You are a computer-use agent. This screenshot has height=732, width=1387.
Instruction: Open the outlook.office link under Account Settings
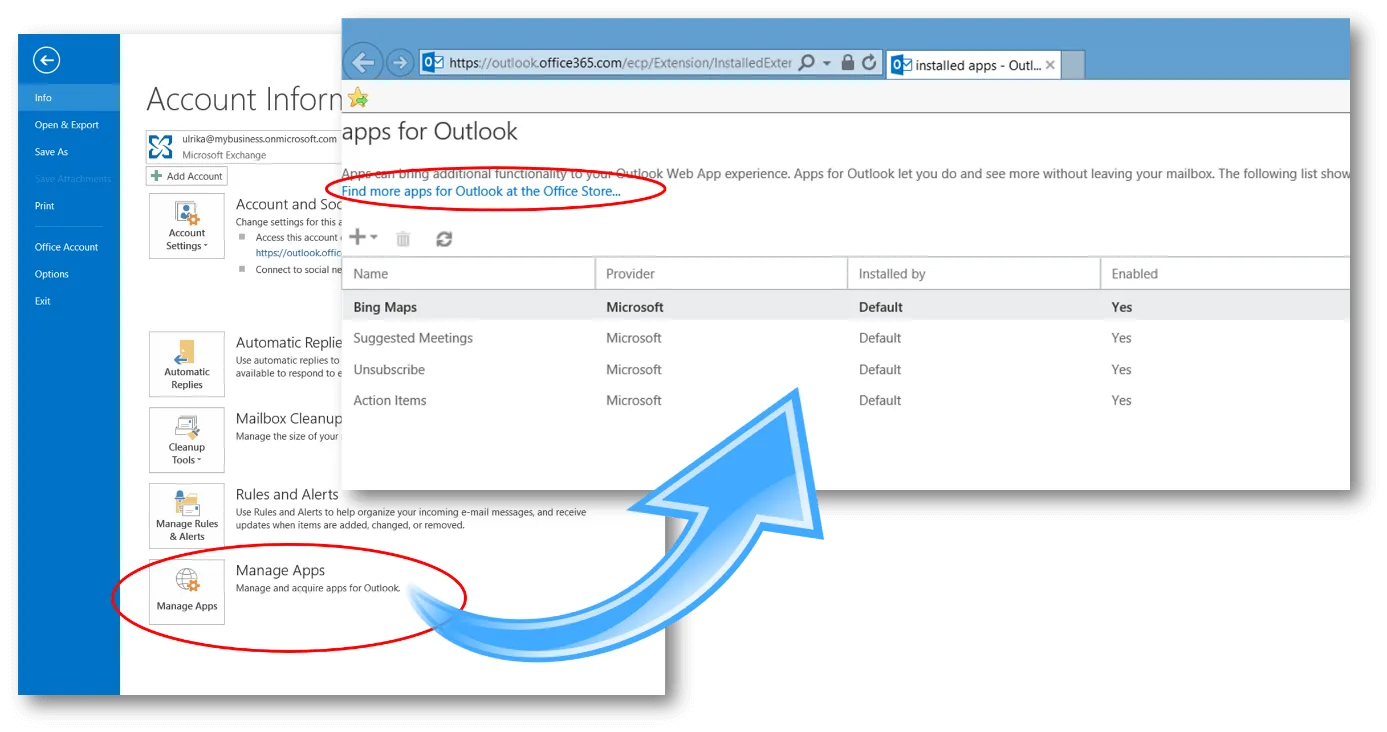click(x=298, y=253)
